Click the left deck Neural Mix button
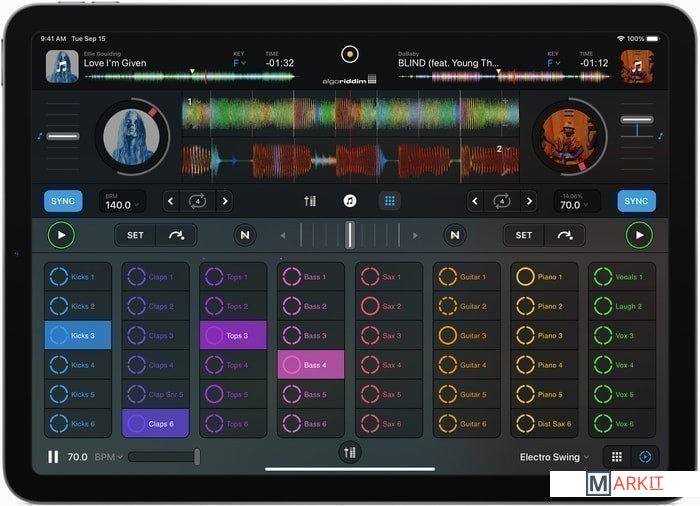The height and width of the screenshot is (506, 700). (245, 236)
